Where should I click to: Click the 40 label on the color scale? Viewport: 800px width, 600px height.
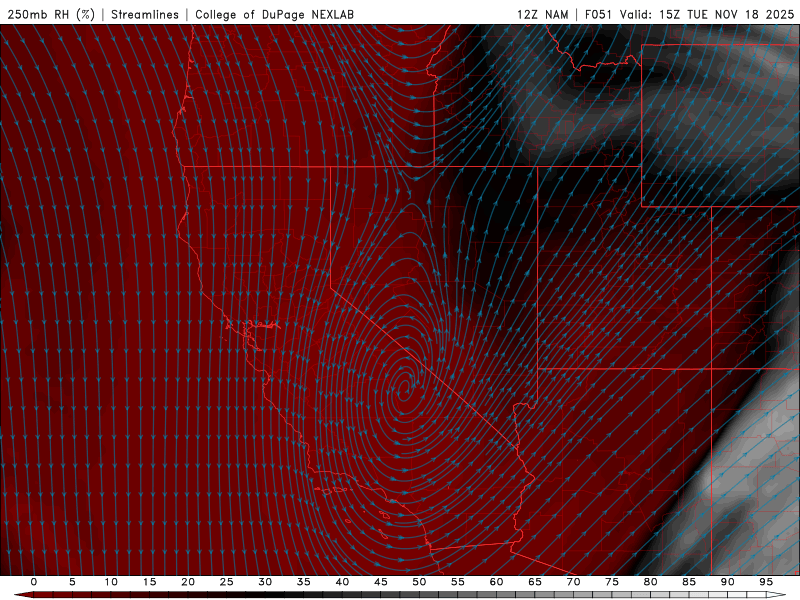pyautogui.click(x=342, y=582)
